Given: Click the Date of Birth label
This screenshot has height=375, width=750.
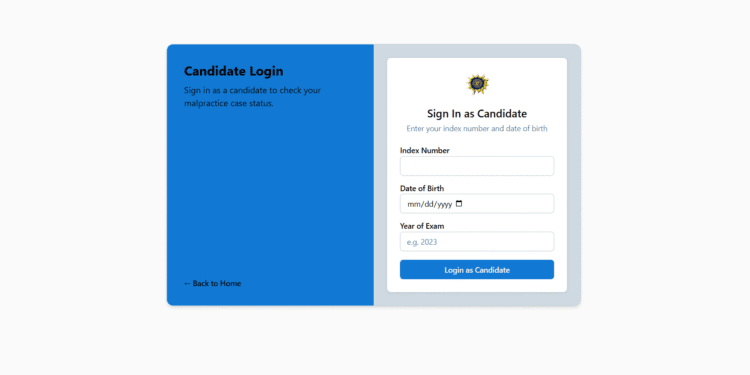Looking at the screenshot, I should (422, 188).
